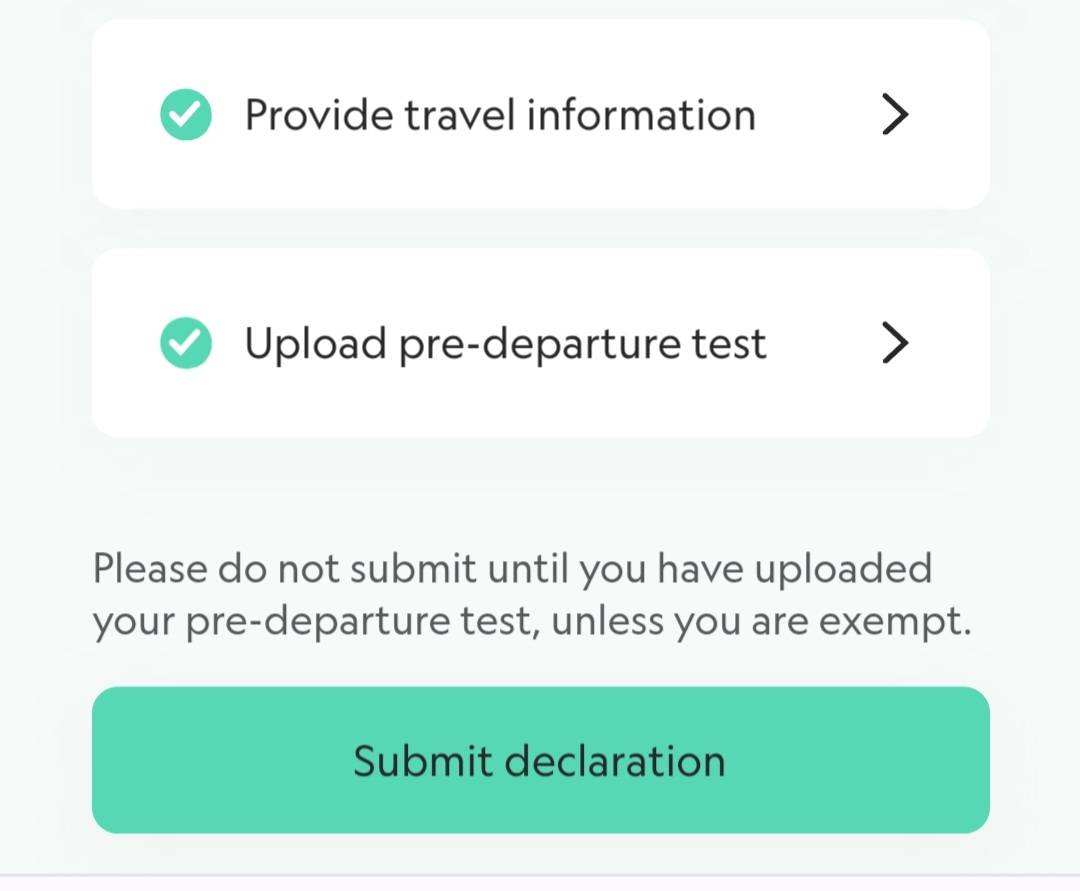Open the Provide travel information step

point(540,113)
